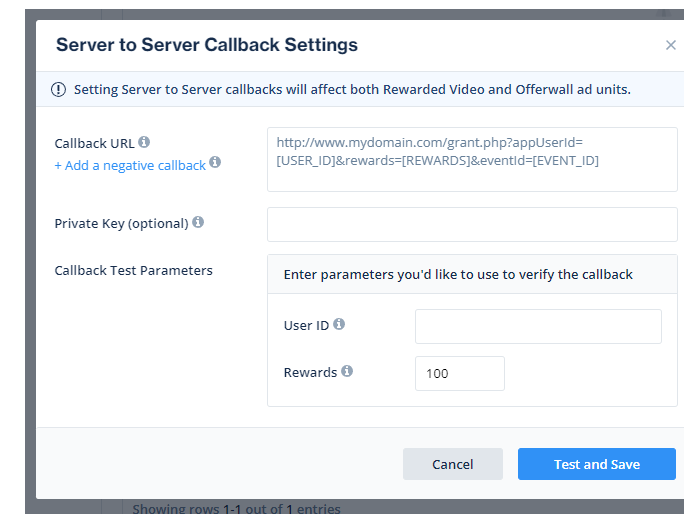Select the User ID test parameter field

[538, 326]
